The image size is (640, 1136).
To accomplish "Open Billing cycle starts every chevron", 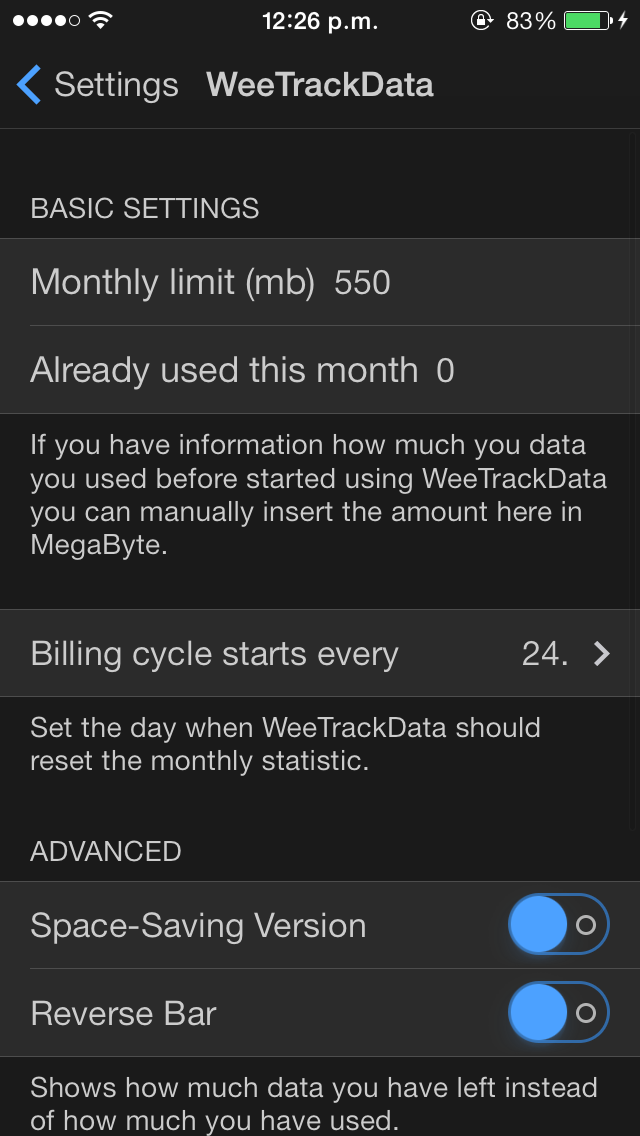I will [x=601, y=654].
